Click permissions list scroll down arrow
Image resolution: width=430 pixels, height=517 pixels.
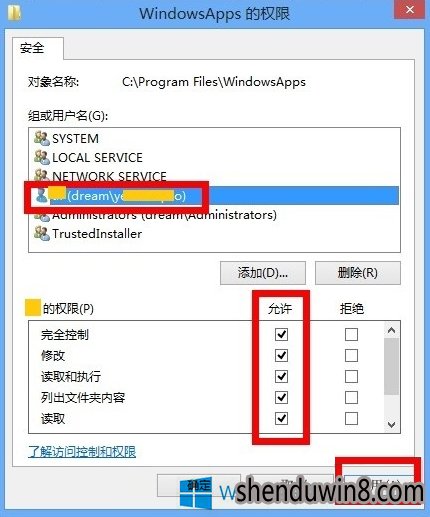(391, 424)
